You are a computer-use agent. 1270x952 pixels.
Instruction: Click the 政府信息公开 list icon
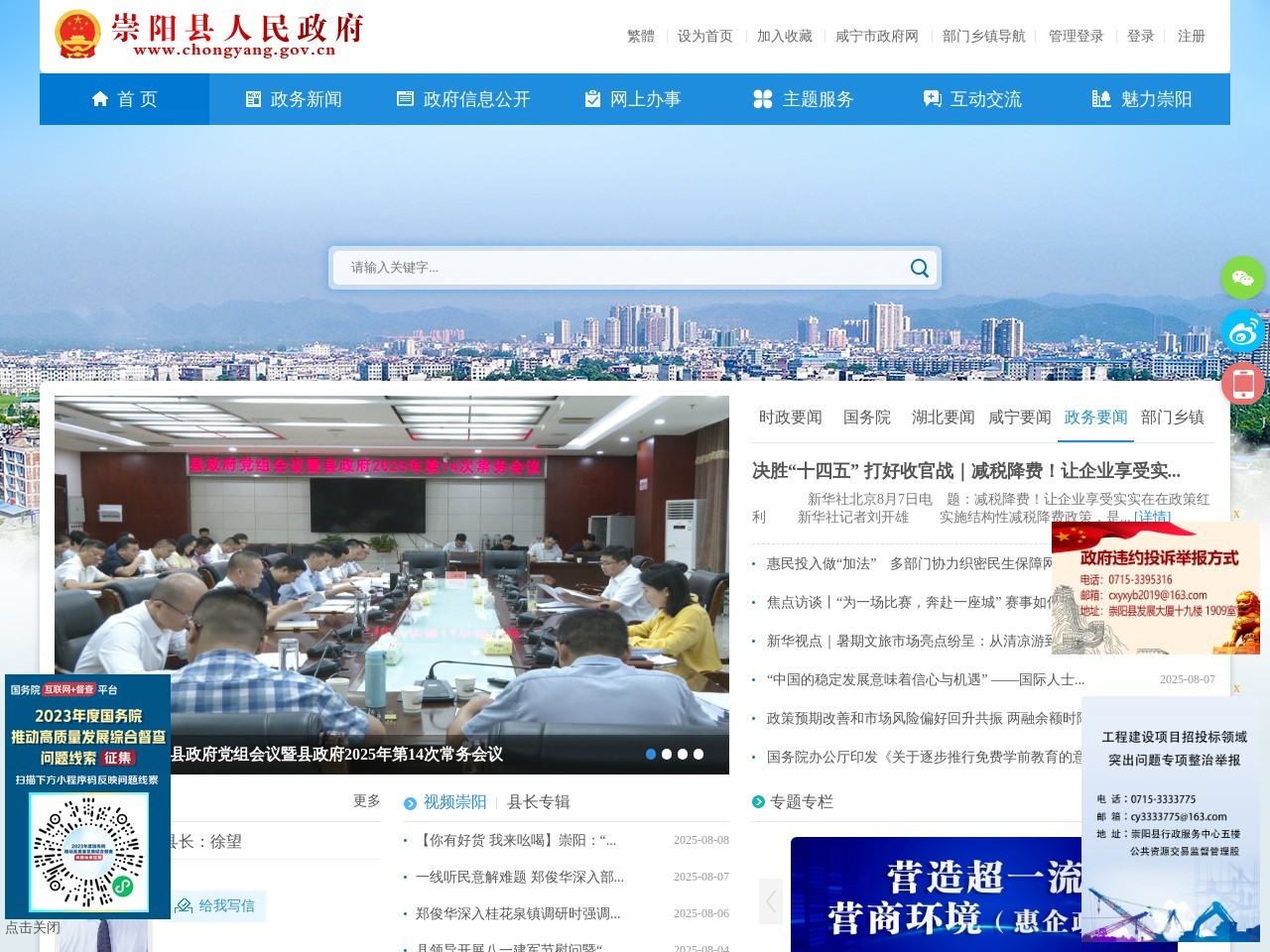[x=405, y=98]
